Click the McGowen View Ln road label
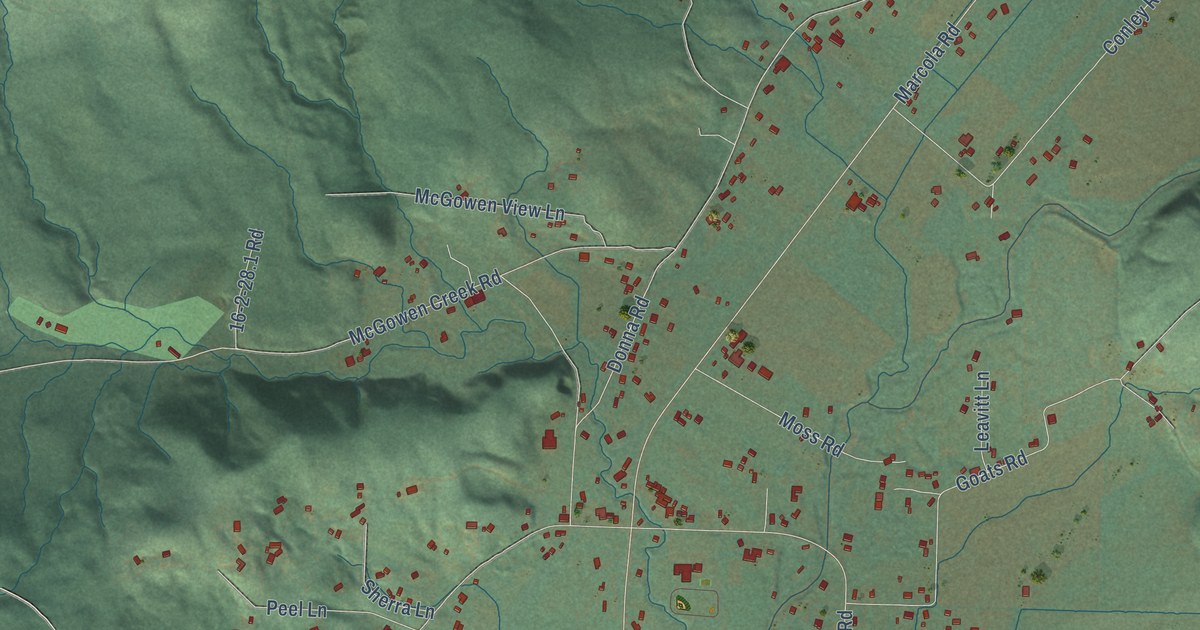Screen dimensions: 1200x630 pyautogui.click(x=490, y=204)
